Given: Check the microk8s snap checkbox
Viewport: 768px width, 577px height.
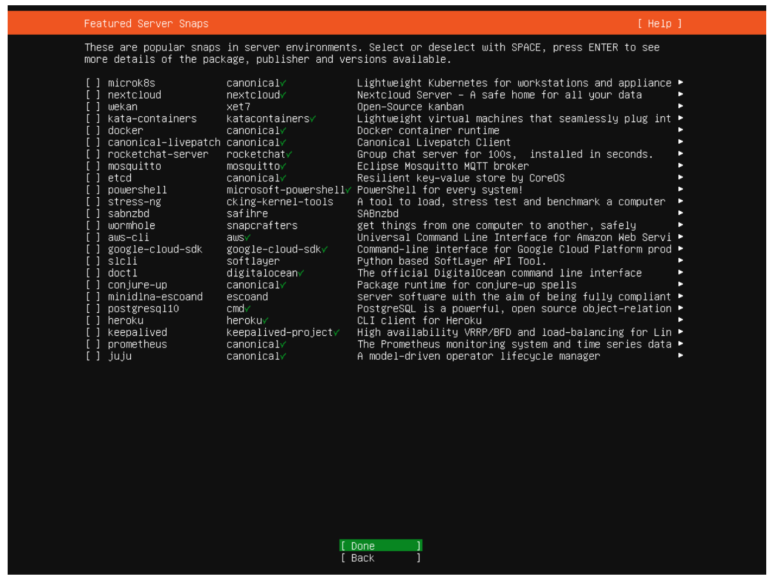Looking at the screenshot, I should (x=93, y=83).
